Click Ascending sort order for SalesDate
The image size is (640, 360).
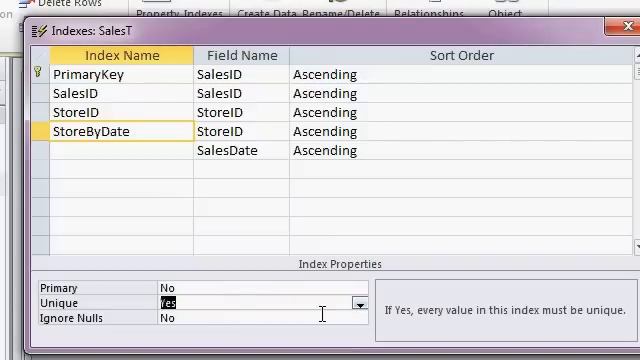pyautogui.click(x=461, y=151)
